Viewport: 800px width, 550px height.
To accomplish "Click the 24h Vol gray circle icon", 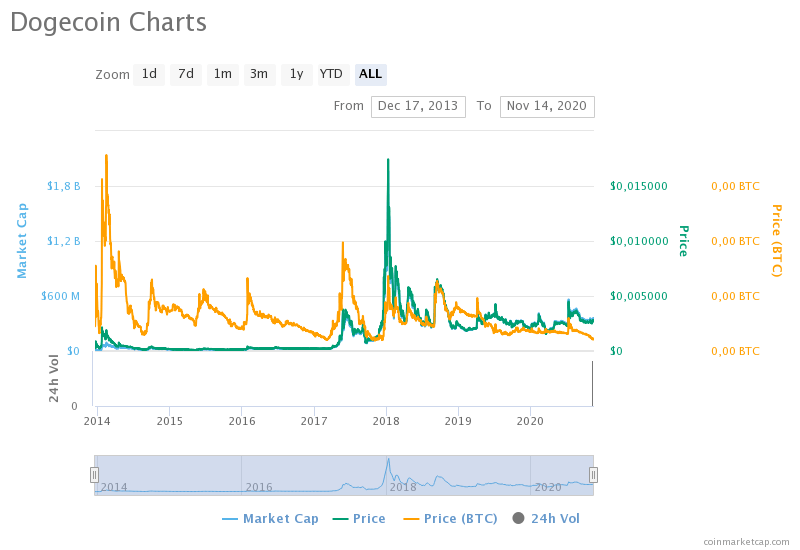I will pos(518,518).
